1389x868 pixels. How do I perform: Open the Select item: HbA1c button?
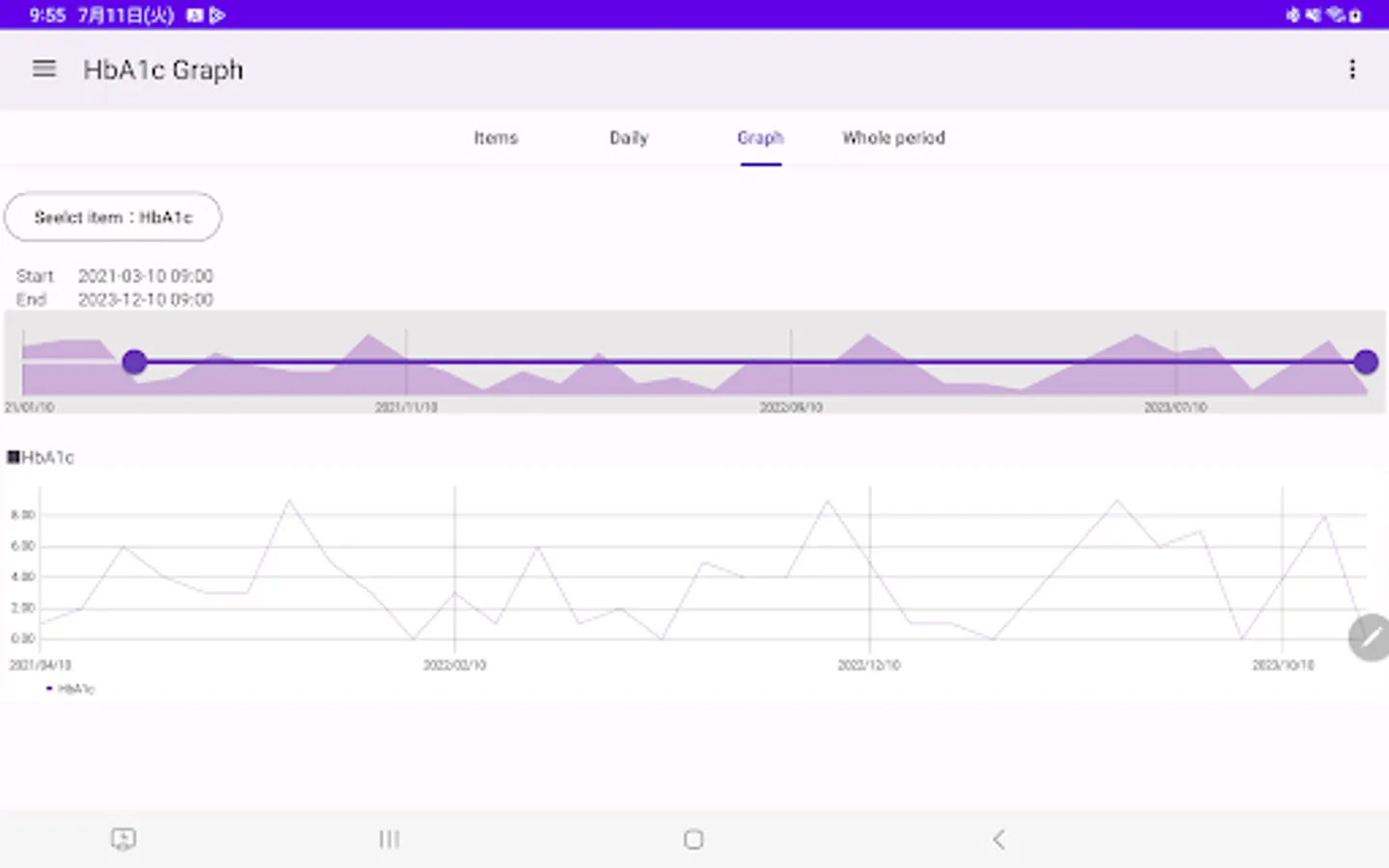point(113,217)
